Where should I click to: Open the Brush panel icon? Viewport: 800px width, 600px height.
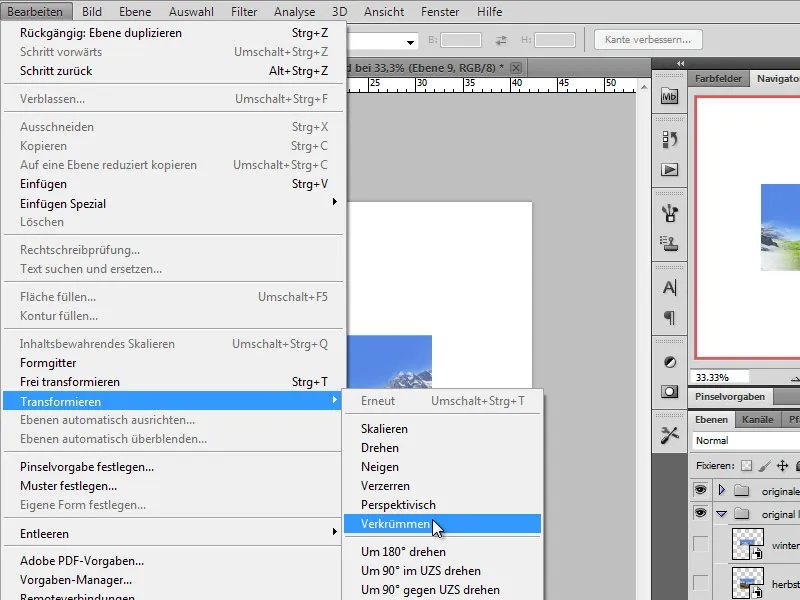tap(669, 213)
